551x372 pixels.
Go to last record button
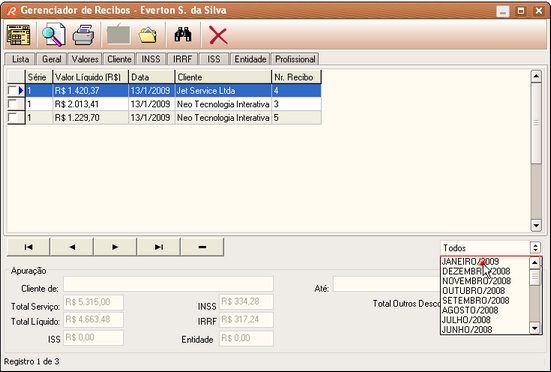click(x=159, y=247)
